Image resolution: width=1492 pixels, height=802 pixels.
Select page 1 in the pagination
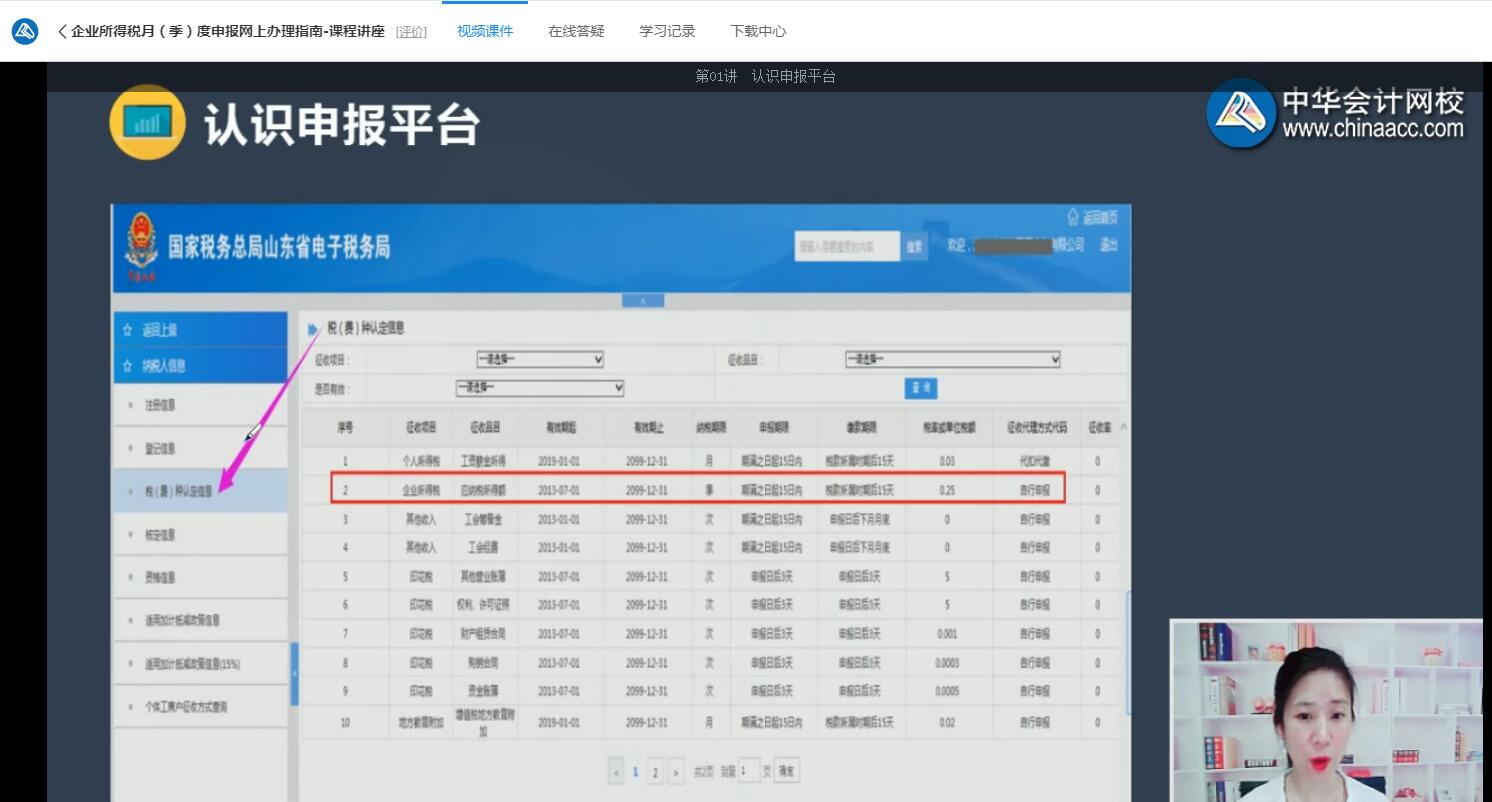pos(635,772)
